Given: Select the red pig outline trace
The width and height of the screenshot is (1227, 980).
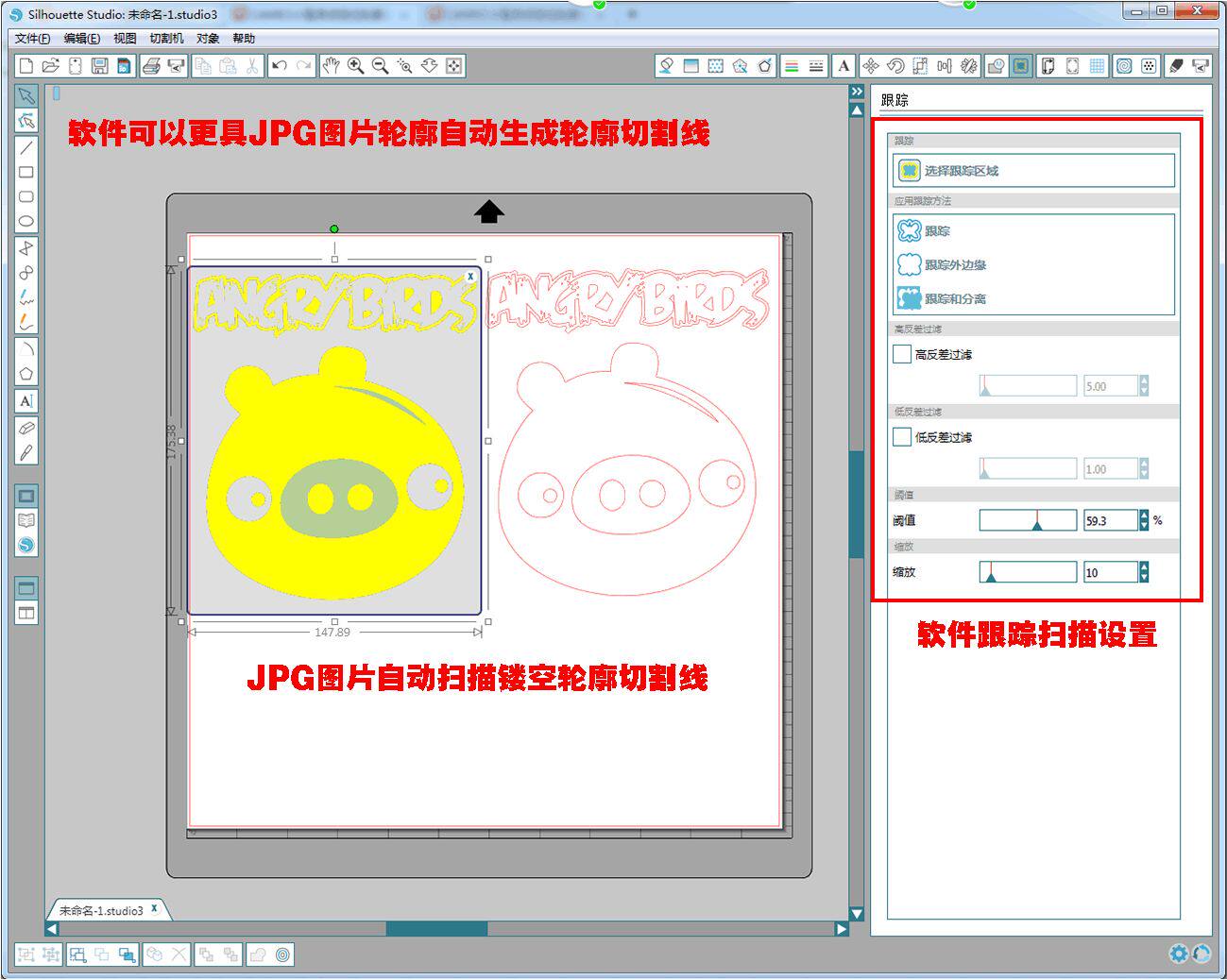Looking at the screenshot, I should point(628,469).
